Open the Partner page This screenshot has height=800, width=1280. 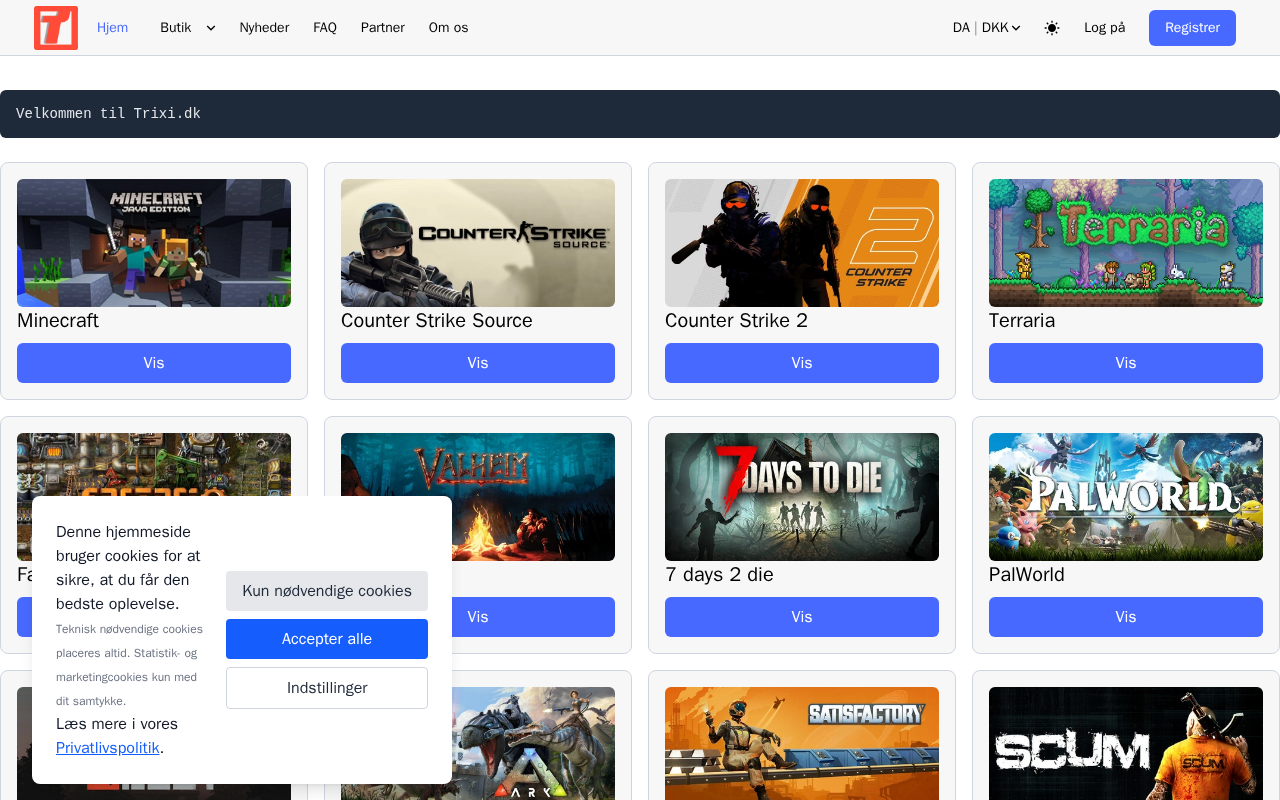382,28
